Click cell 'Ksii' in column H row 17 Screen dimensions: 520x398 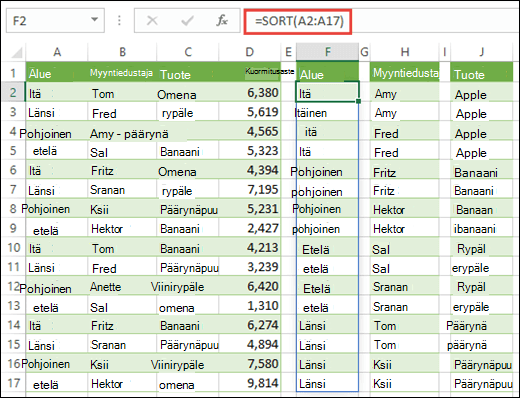(x=405, y=383)
